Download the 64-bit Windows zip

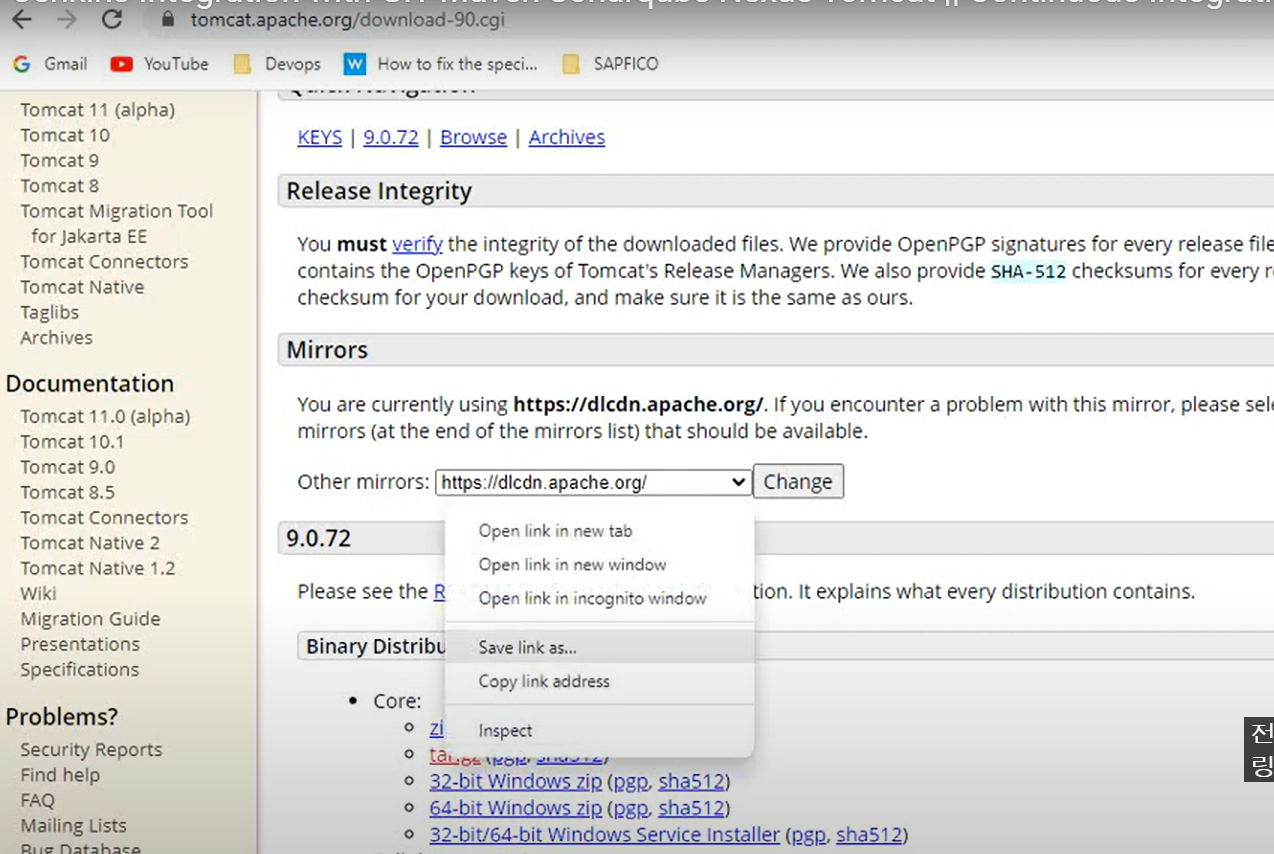[x=516, y=807]
